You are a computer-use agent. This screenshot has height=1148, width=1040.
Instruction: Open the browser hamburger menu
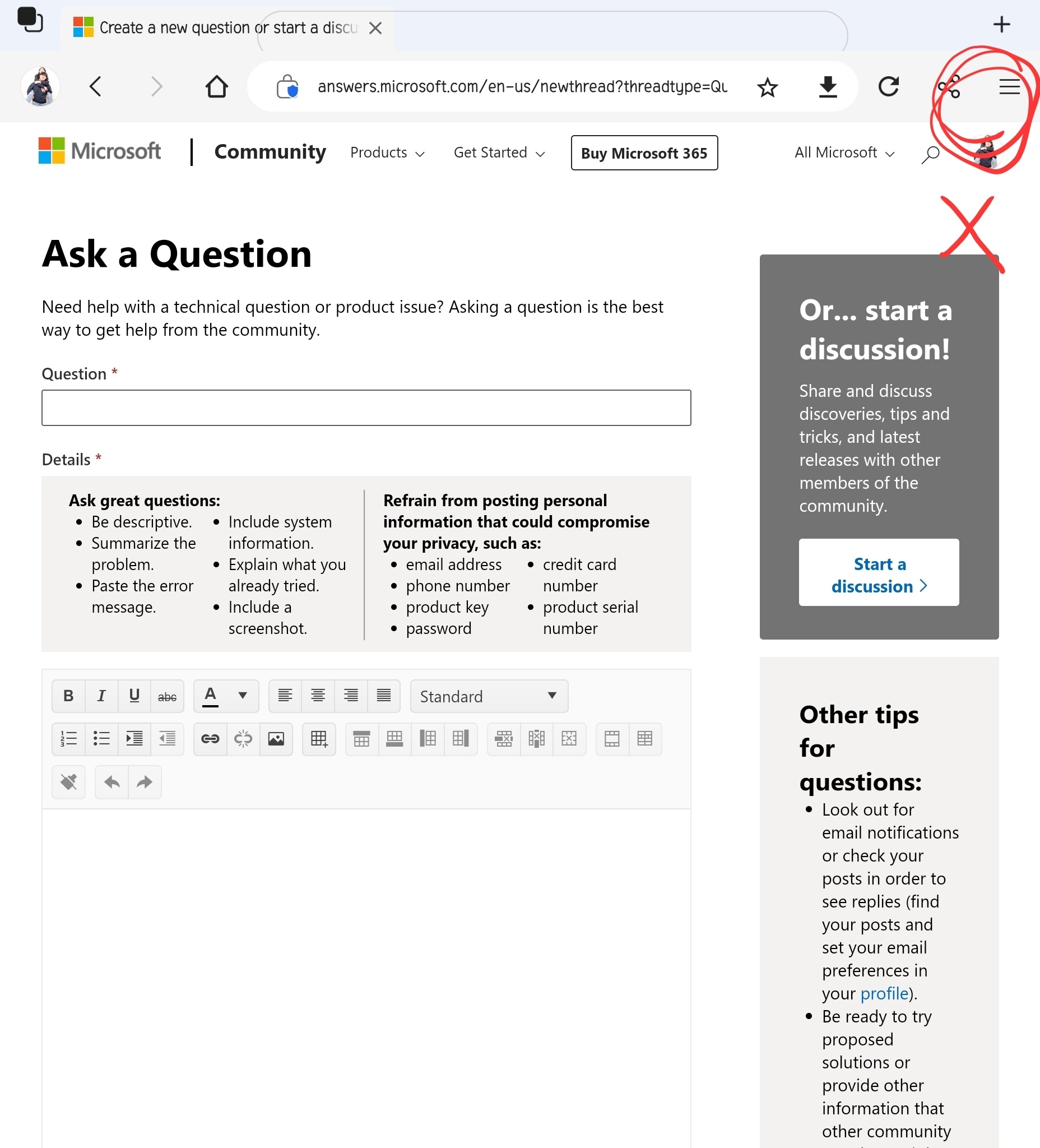pyautogui.click(x=1009, y=86)
